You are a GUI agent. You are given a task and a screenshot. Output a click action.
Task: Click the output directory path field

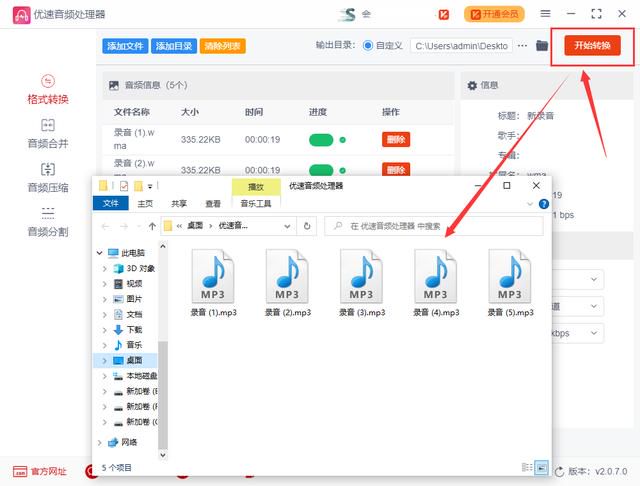462,46
